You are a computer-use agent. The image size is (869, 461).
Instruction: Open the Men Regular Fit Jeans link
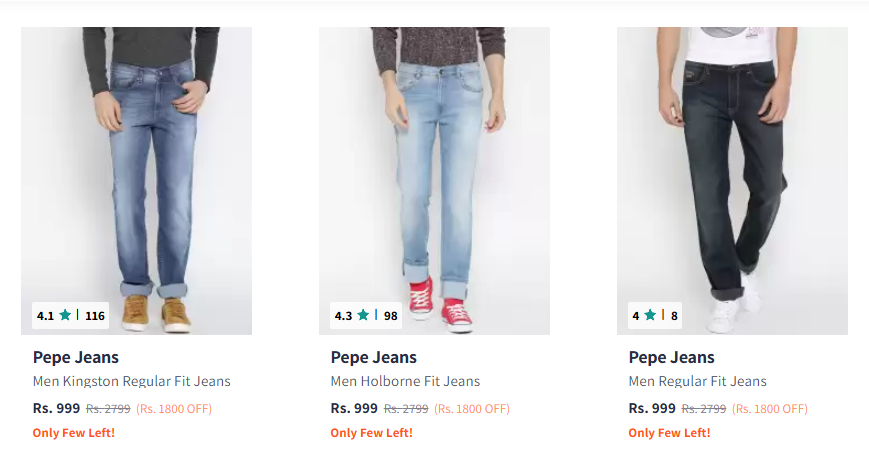[x=697, y=381]
